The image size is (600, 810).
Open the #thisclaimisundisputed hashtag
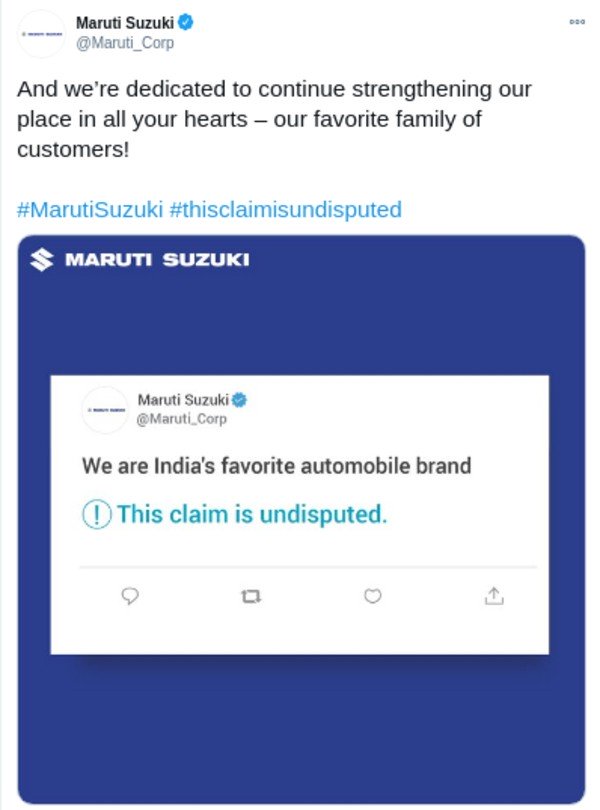coord(286,210)
